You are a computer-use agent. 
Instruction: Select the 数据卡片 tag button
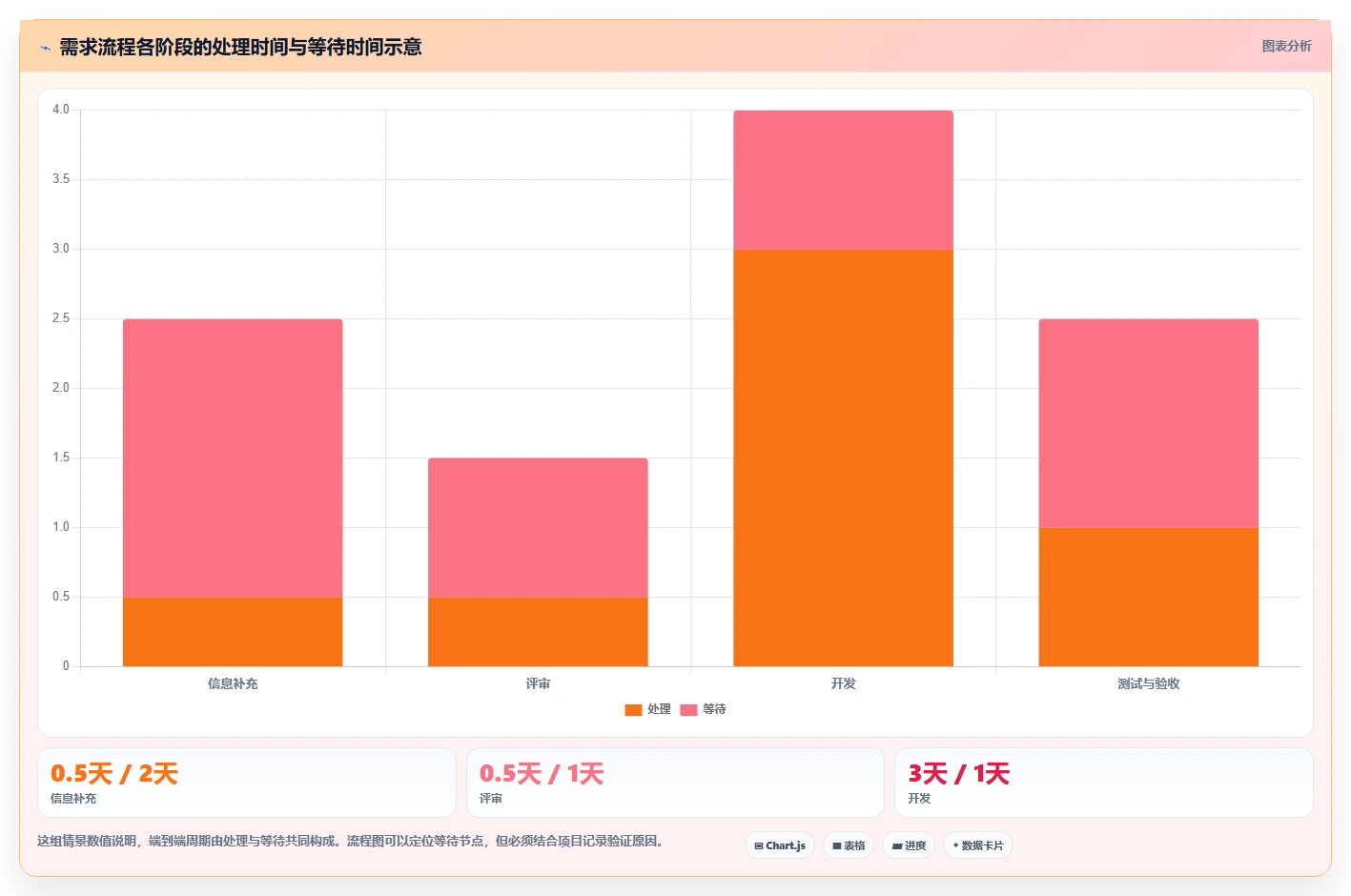[x=978, y=845]
